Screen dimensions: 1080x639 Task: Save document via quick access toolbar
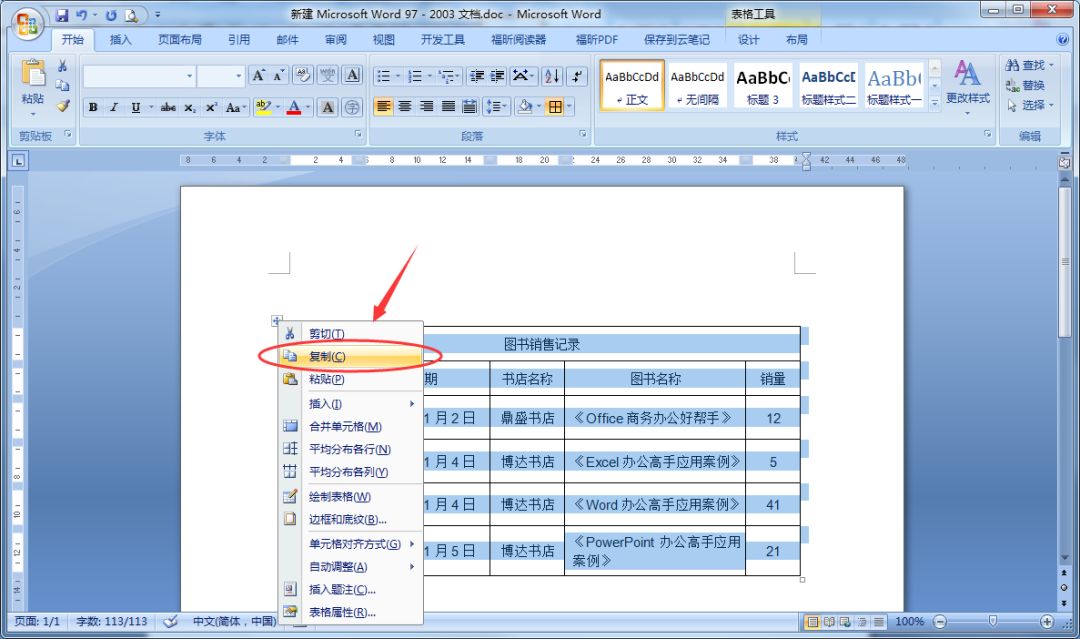pos(62,14)
